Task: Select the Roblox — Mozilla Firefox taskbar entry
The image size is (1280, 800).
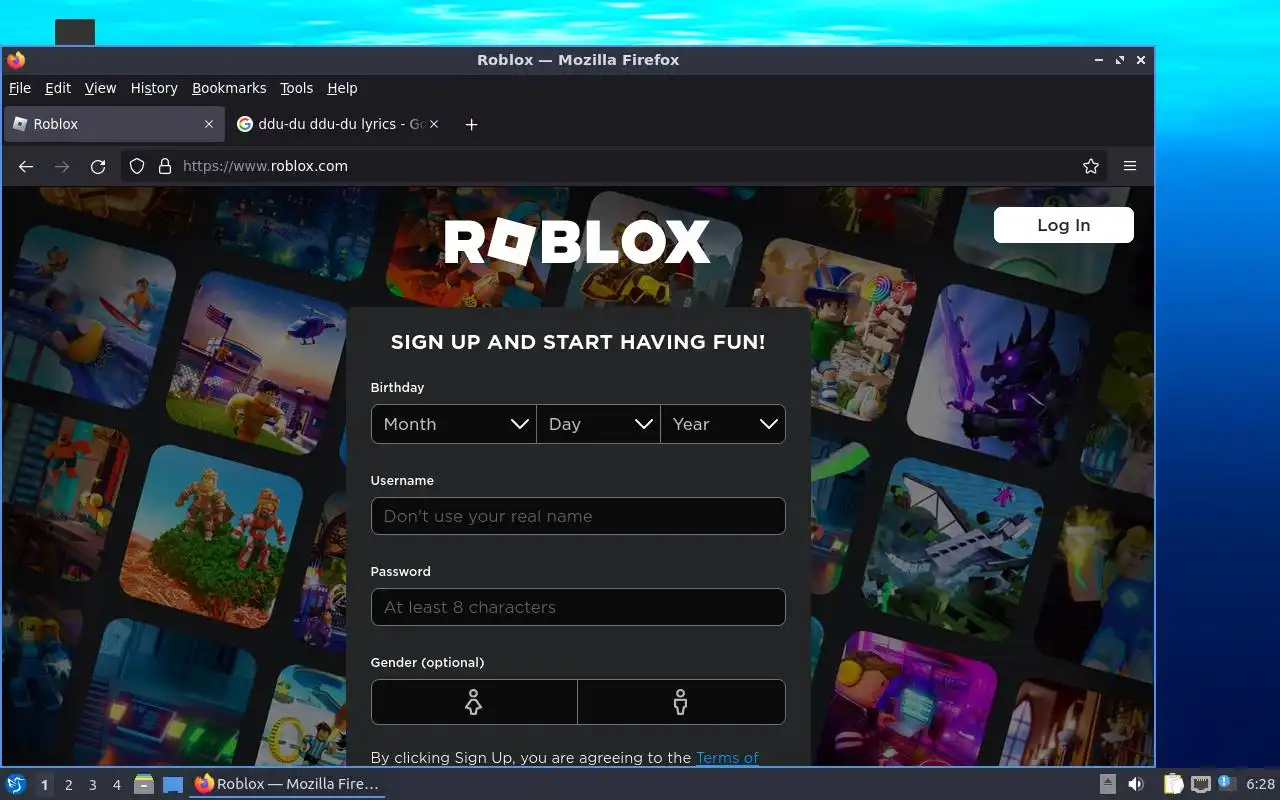Action: tap(288, 784)
